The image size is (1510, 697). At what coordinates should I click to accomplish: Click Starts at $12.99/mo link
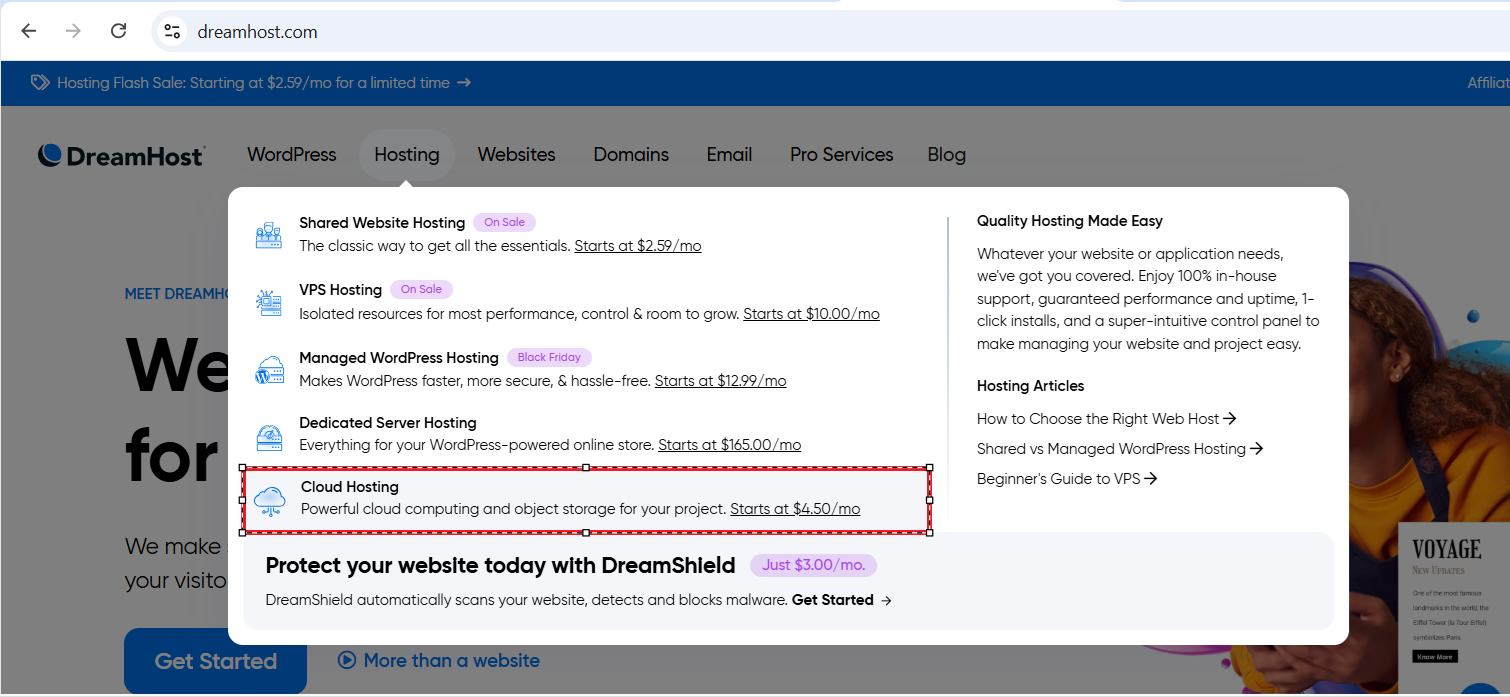(721, 381)
